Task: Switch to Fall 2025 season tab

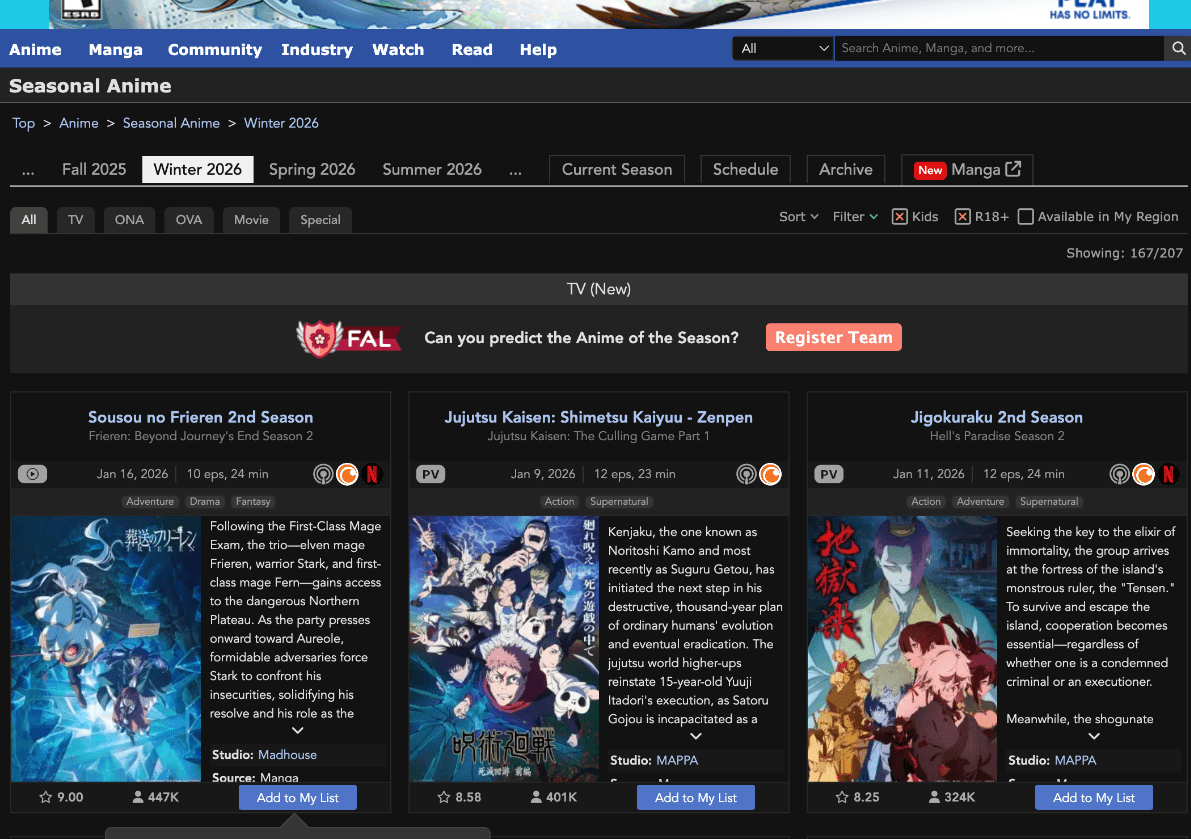Action: click(94, 169)
